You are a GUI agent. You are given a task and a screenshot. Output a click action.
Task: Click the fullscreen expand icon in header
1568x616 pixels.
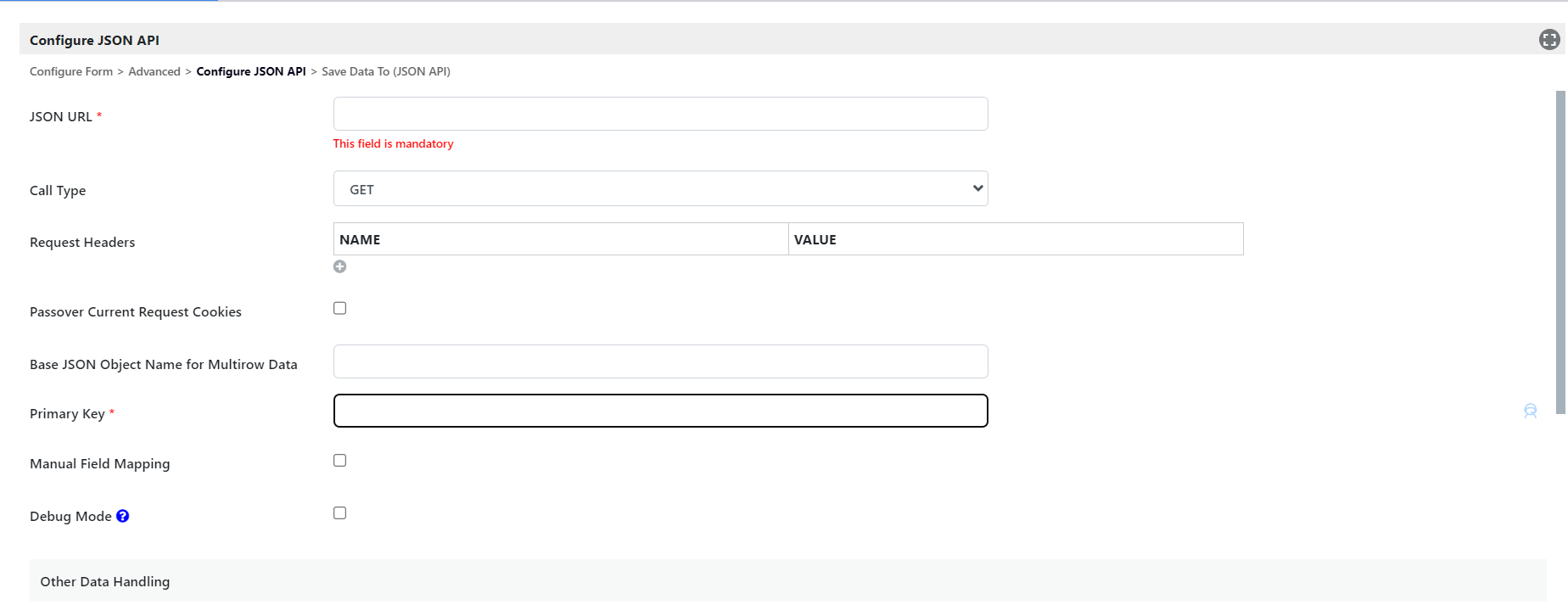tap(1549, 40)
